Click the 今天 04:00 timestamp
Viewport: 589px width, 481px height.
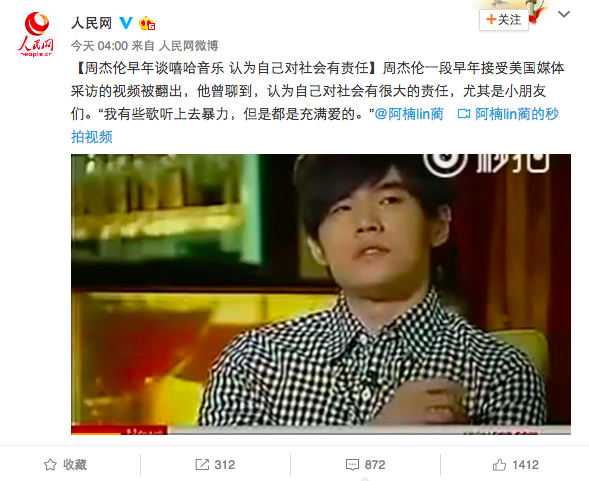(x=99, y=46)
